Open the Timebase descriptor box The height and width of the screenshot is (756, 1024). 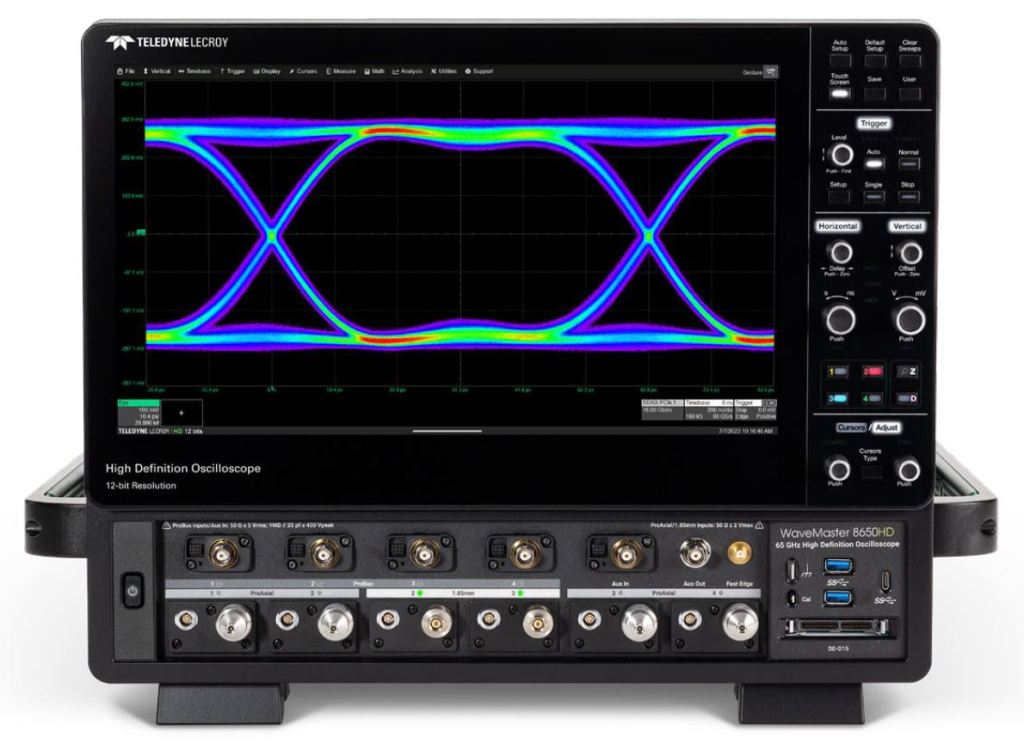click(704, 409)
